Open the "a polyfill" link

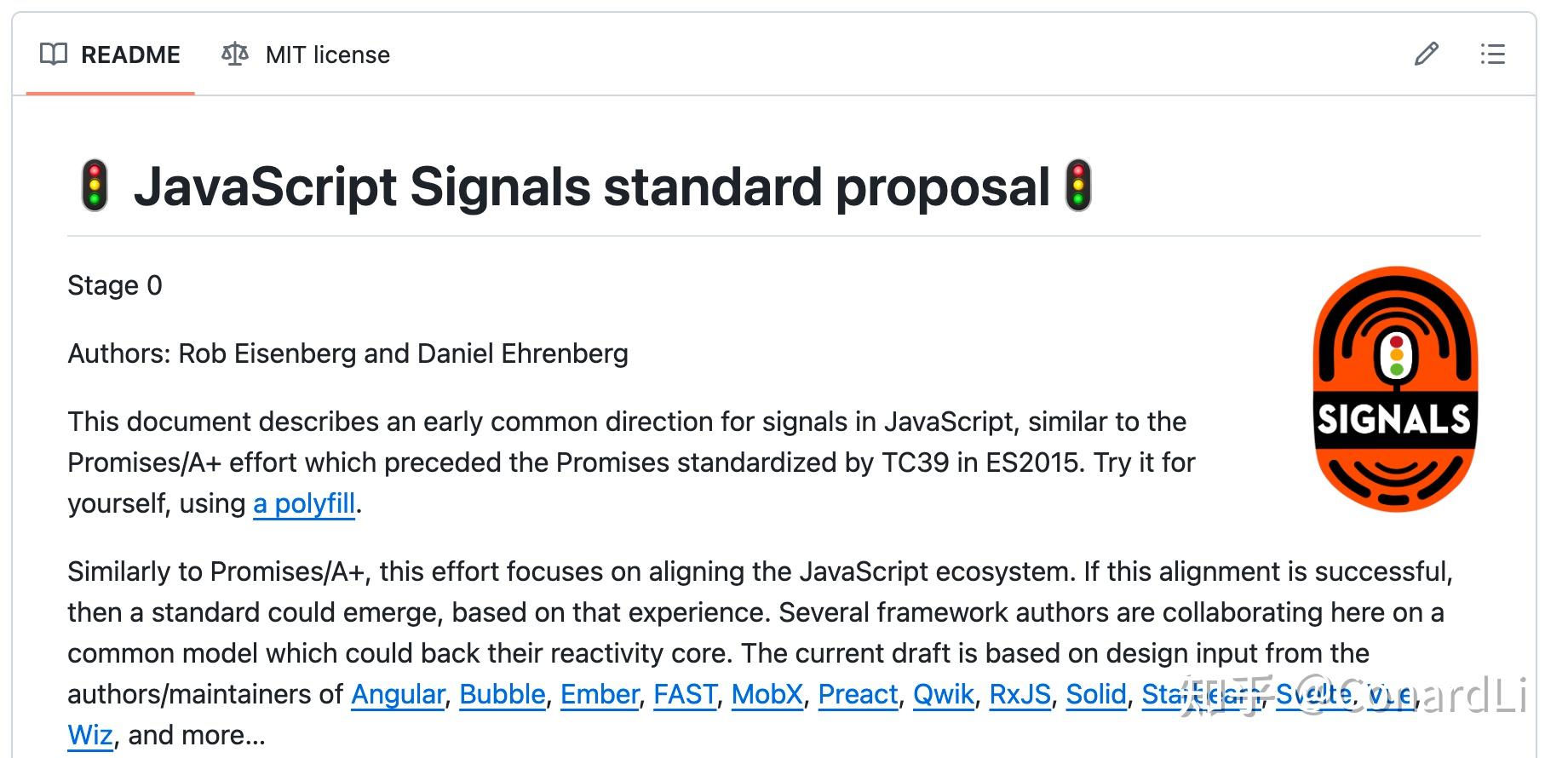[302, 504]
